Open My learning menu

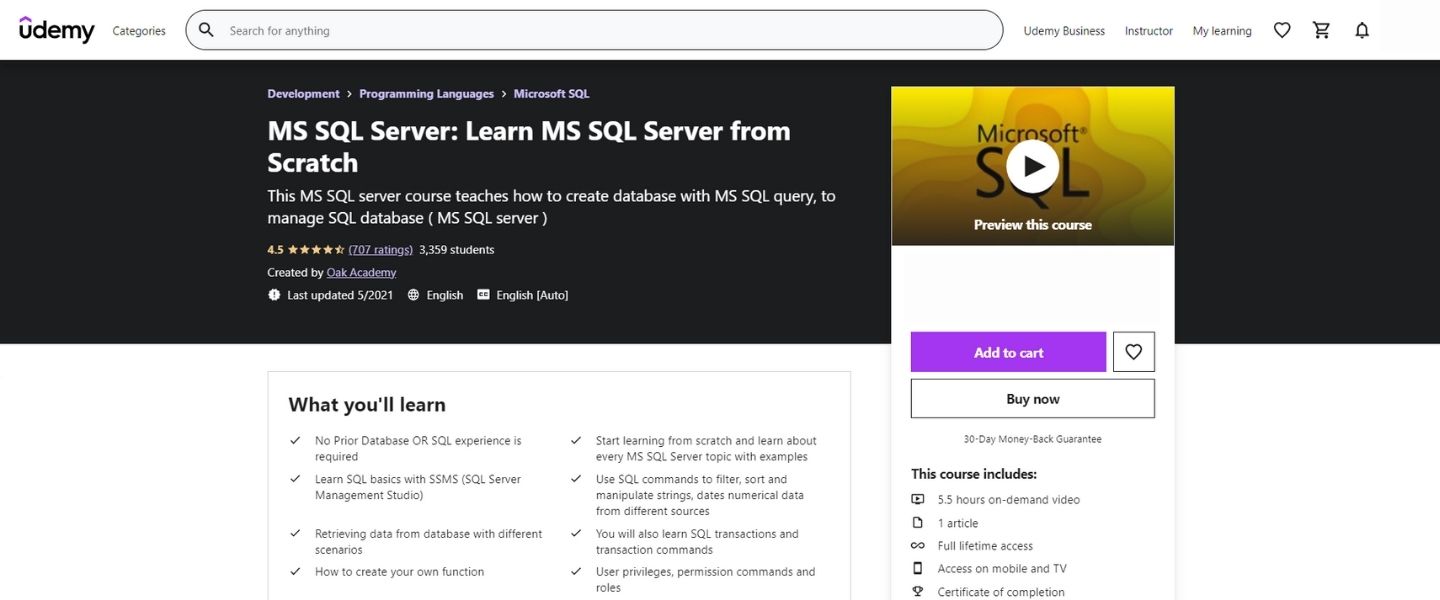[1222, 31]
